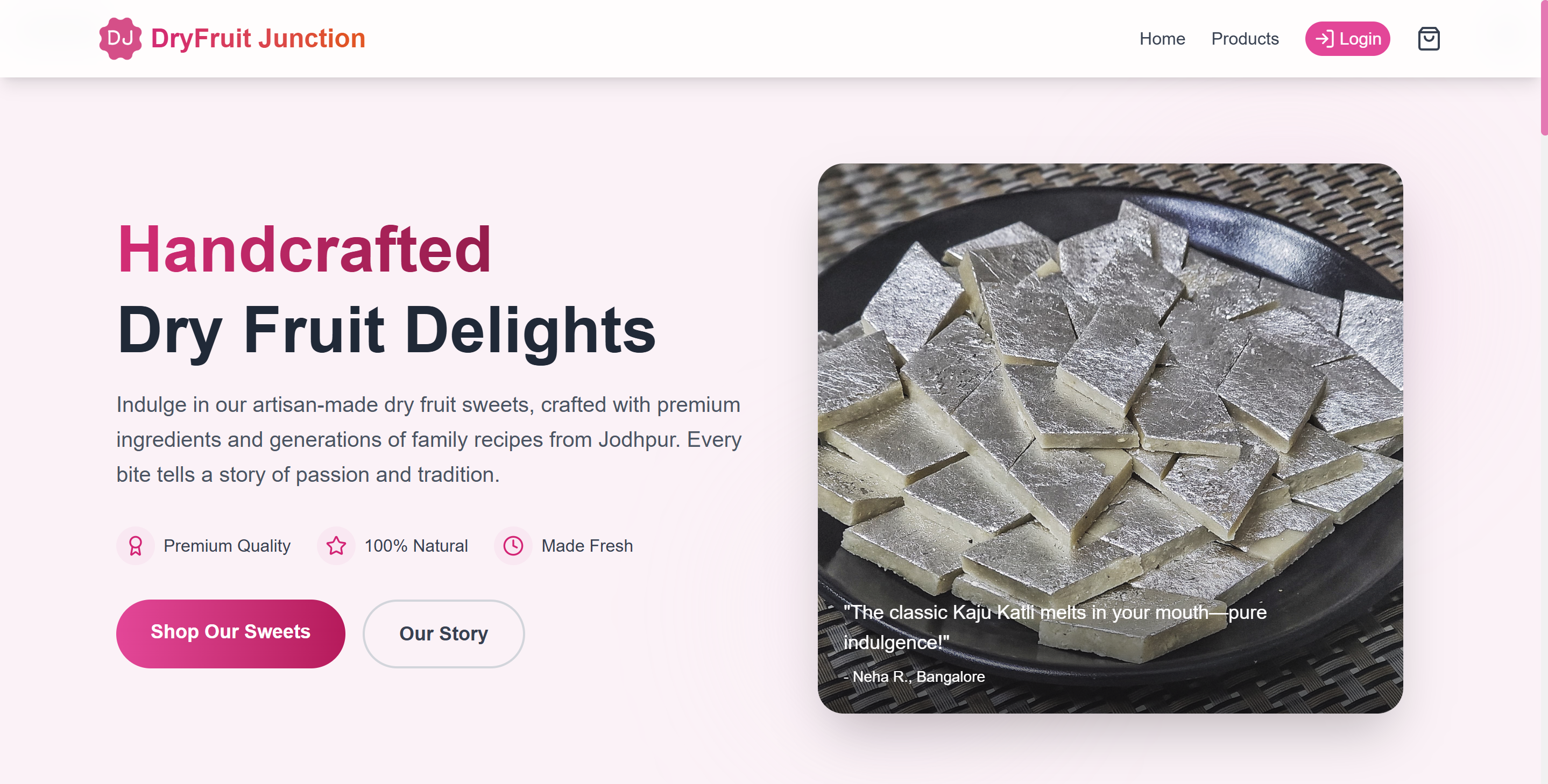This screenshot has height=784, width=1548.
Task: Click the DJ logo badge icon
Action: (120, 39)
